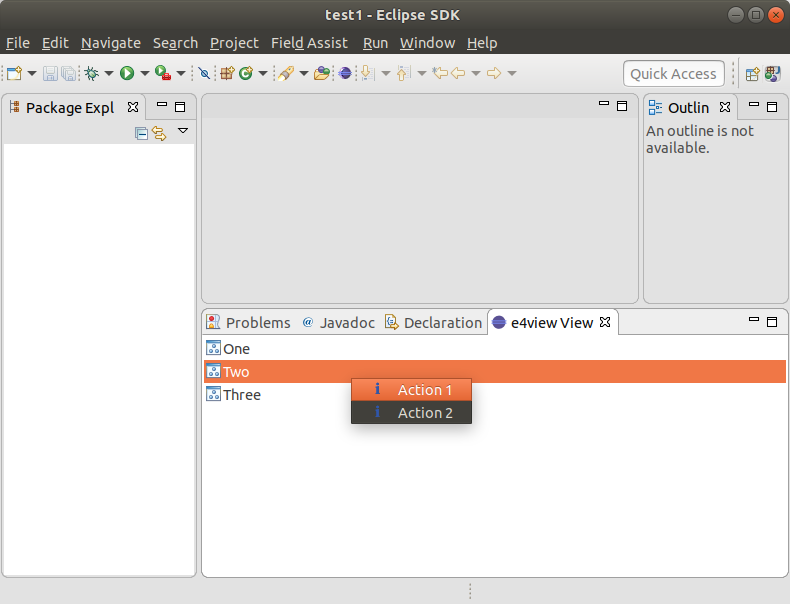Switch to the Problems tab

tap(248, 322)
